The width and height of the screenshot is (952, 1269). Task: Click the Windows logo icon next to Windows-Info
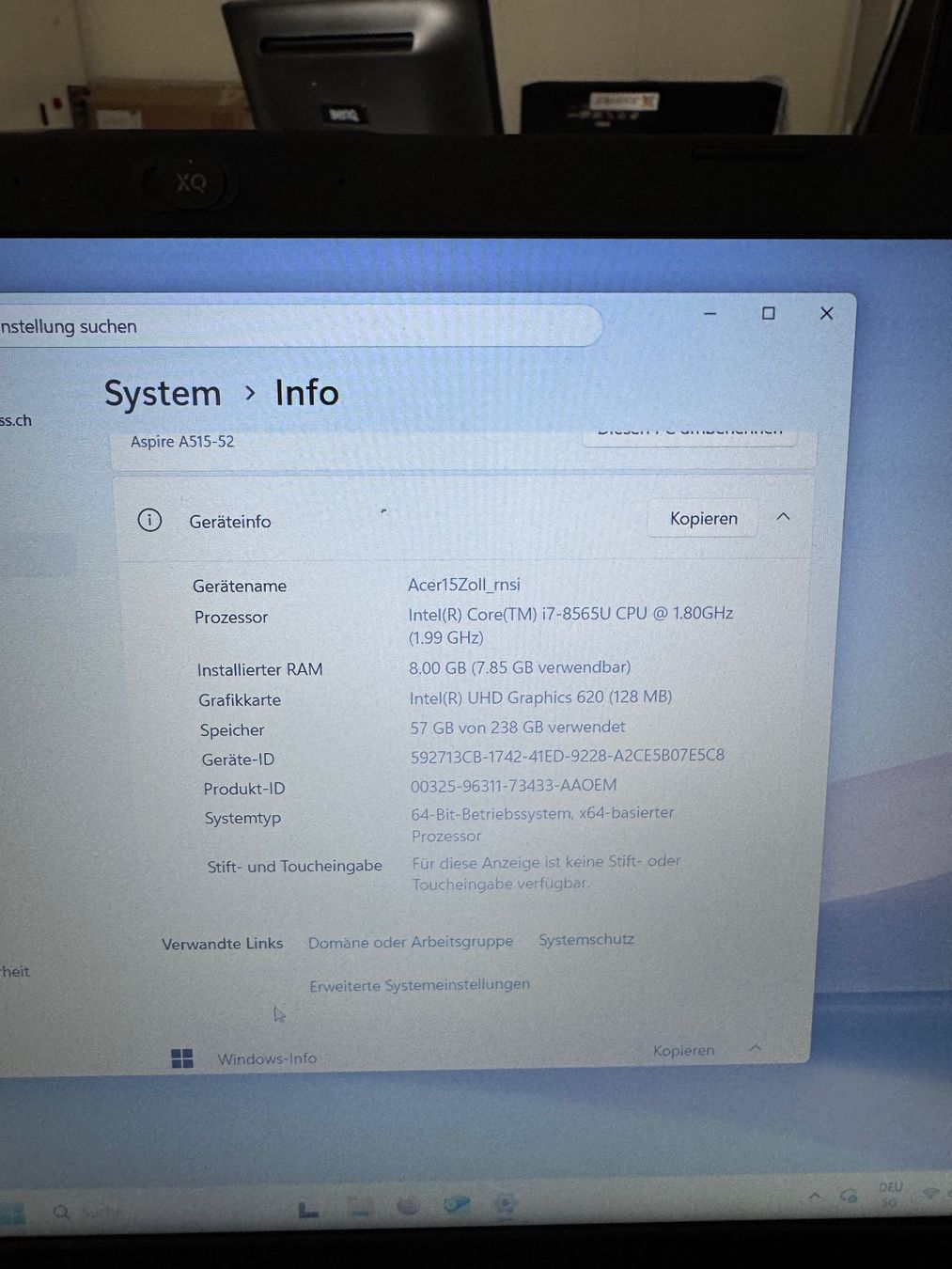pyautogui.click(x=182, y=1058)
